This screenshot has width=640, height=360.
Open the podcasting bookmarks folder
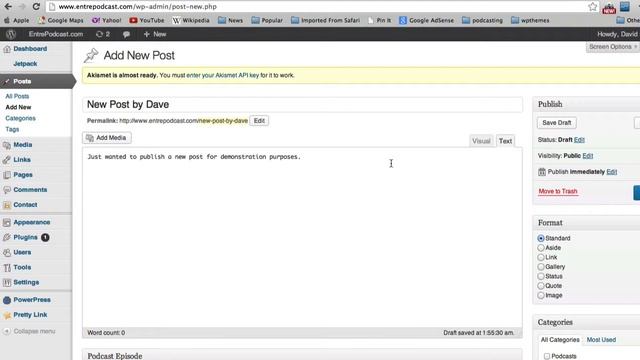click(482, 20)
